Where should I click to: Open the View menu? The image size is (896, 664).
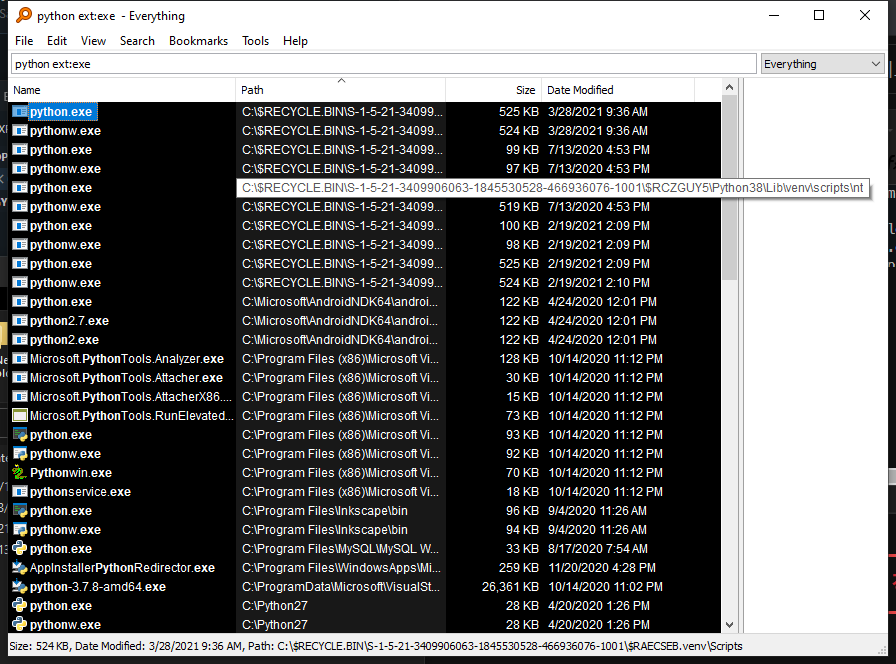(93, 41)
